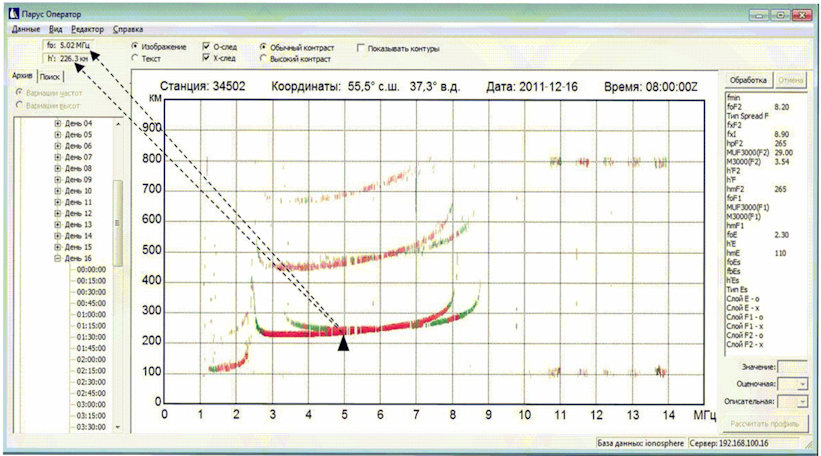The width and height of the screenshot is (821, 456).
Task: Click the Обработка button
Action: click(x=748, y=80)
